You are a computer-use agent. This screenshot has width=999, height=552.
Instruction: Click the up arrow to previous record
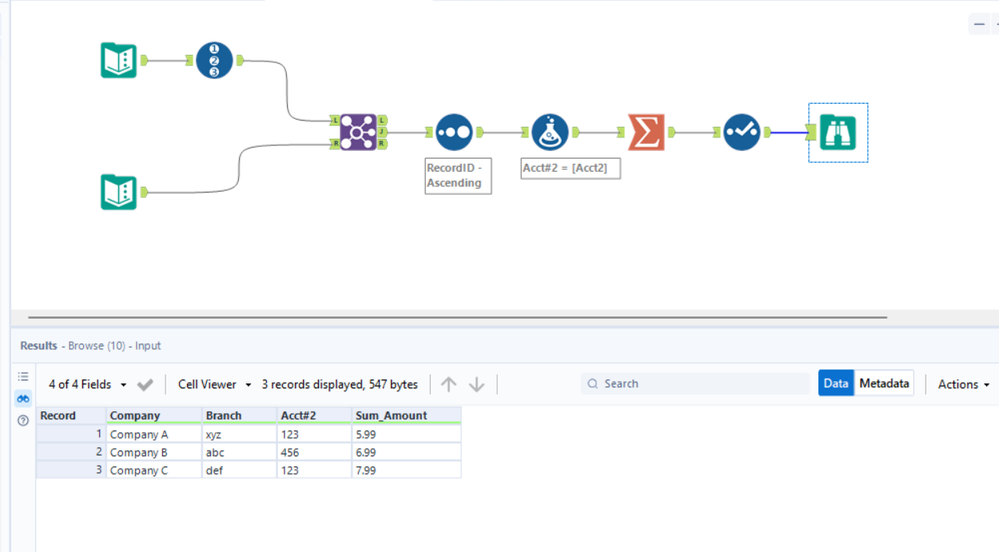[449, 384]
